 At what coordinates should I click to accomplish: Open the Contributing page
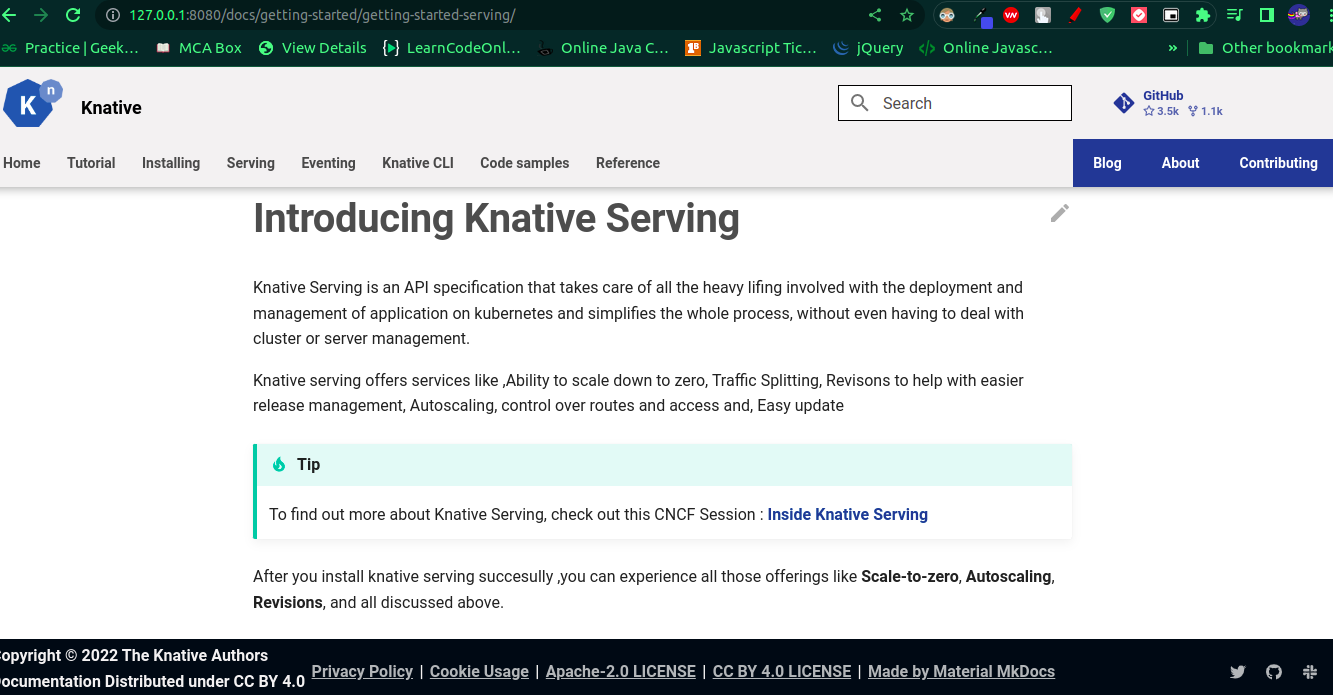point(1278,163)
